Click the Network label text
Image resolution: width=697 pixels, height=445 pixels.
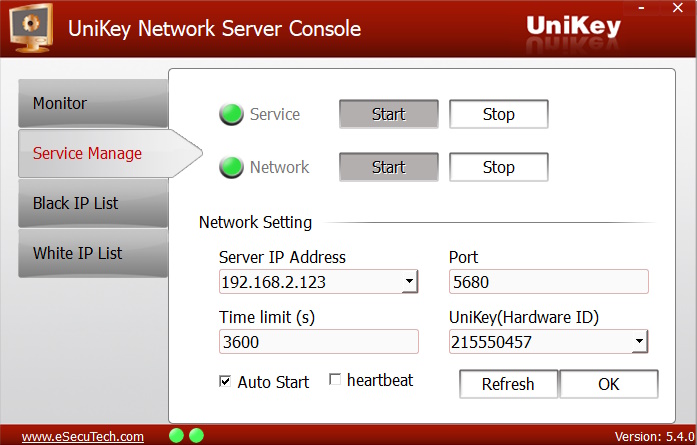tap(279, 167)
